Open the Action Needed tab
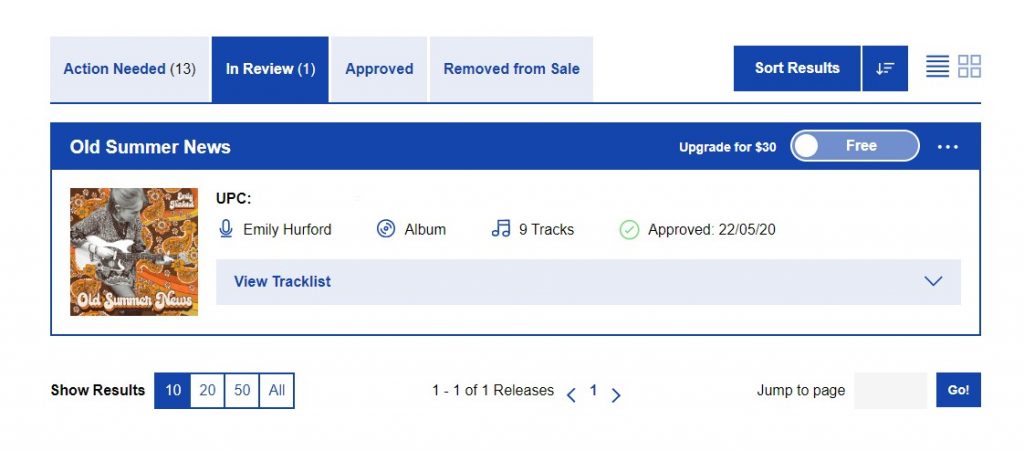The height and width of the screenshot is (451, 1024). 129,69
